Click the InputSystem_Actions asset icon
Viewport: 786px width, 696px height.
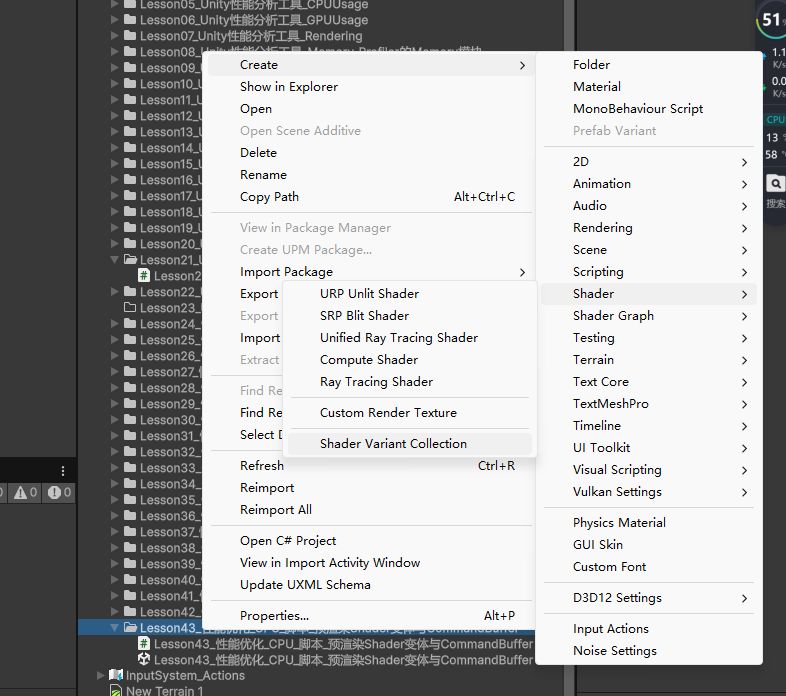pyautogui.click(x=116, y=676)
